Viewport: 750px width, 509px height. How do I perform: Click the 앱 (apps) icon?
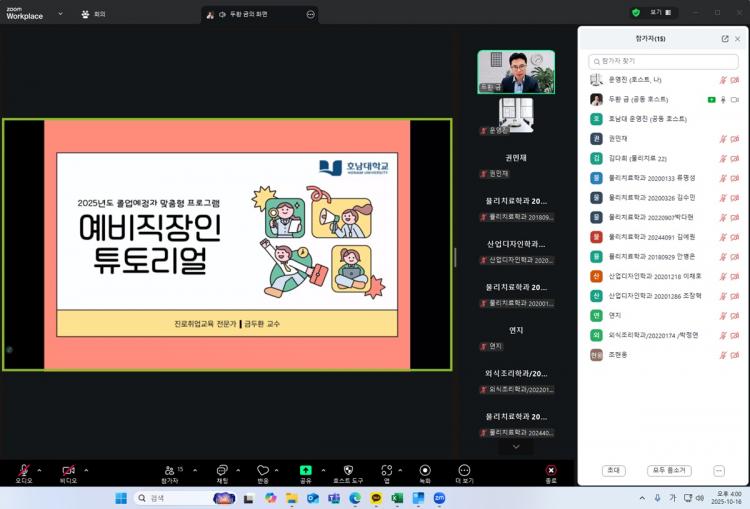tap(386, 469)
